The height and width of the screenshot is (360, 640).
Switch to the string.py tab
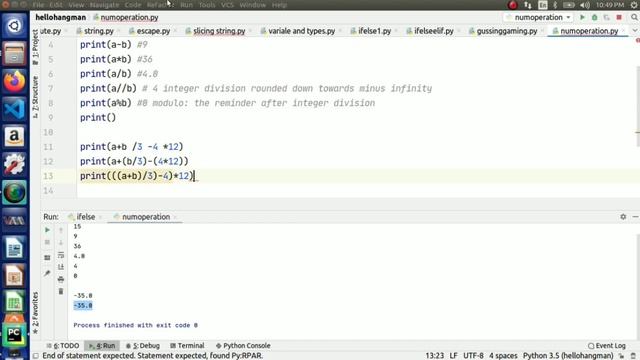coord(98,31)
